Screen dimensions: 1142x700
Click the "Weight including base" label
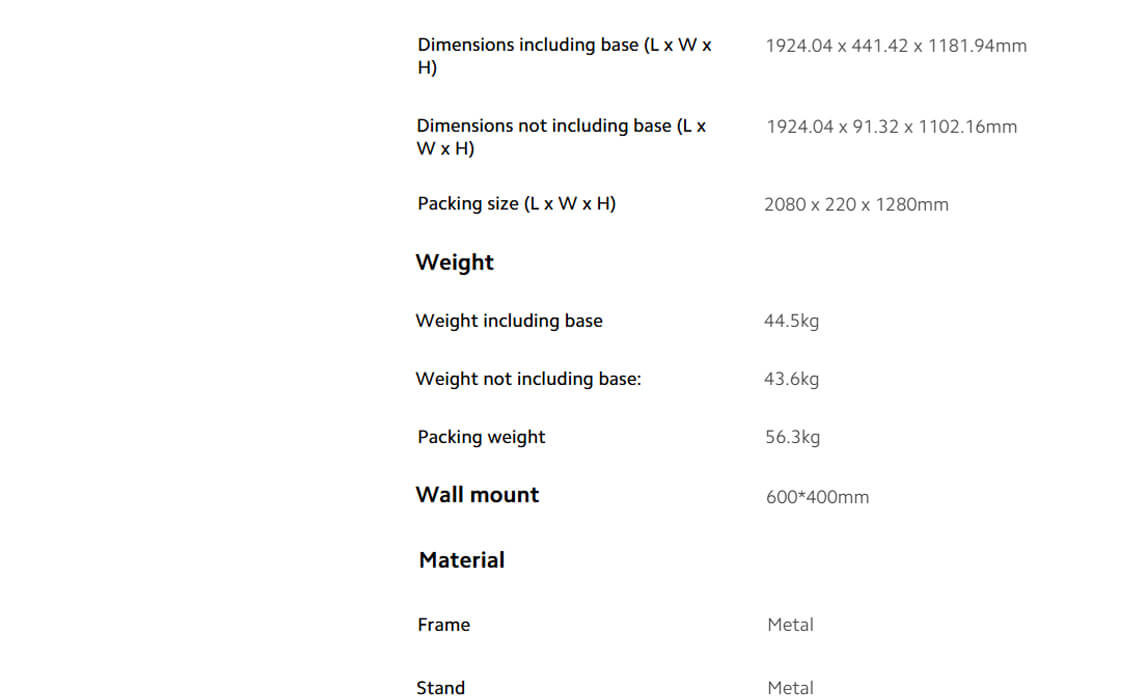coord(509,321)
